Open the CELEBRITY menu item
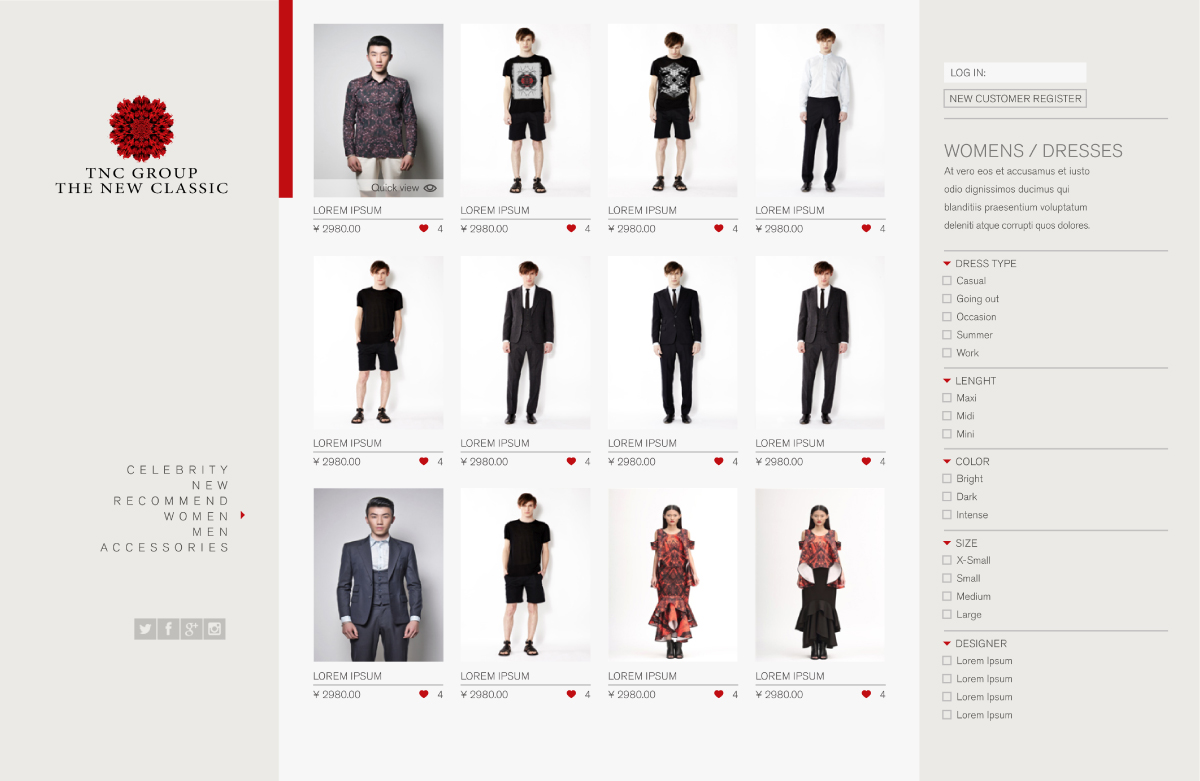This screenshot has width=1200, height=781. point(178,469)
